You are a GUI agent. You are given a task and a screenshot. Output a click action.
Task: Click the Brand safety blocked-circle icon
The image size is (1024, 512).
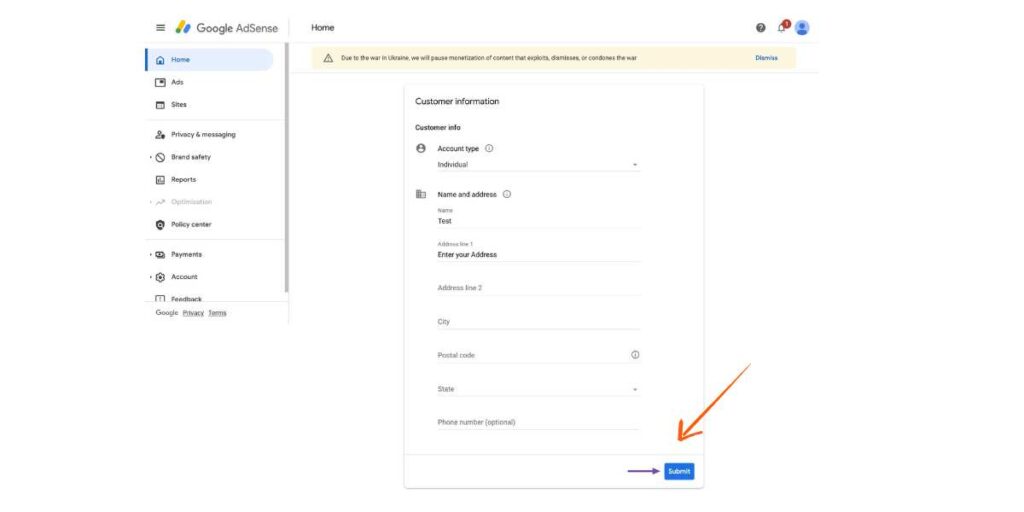coord(160,157)
